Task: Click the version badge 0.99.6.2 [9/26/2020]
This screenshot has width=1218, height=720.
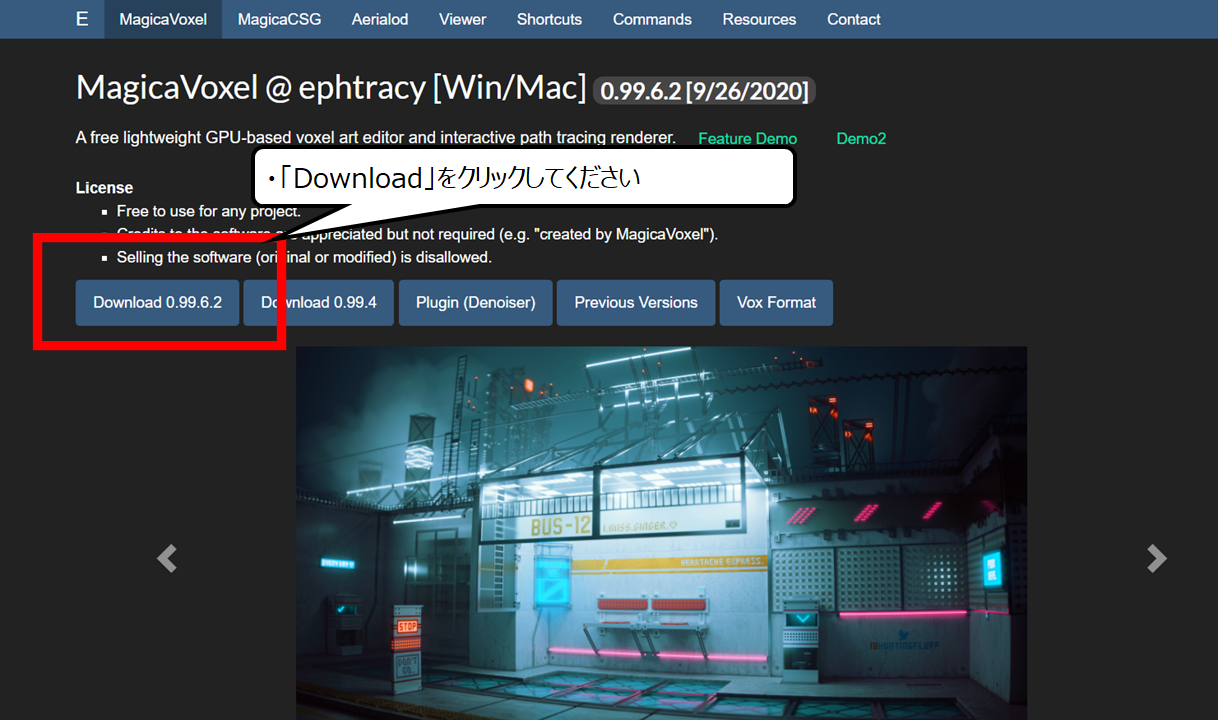Action: coord(705,91)
